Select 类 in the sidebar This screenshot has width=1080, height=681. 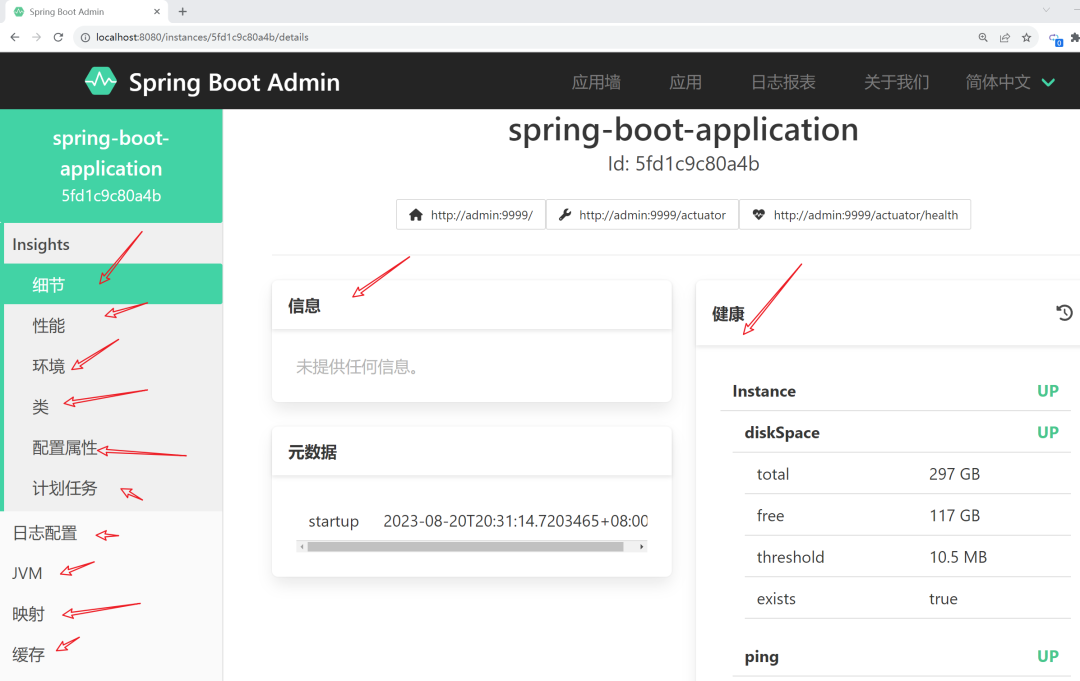(113, 406)
